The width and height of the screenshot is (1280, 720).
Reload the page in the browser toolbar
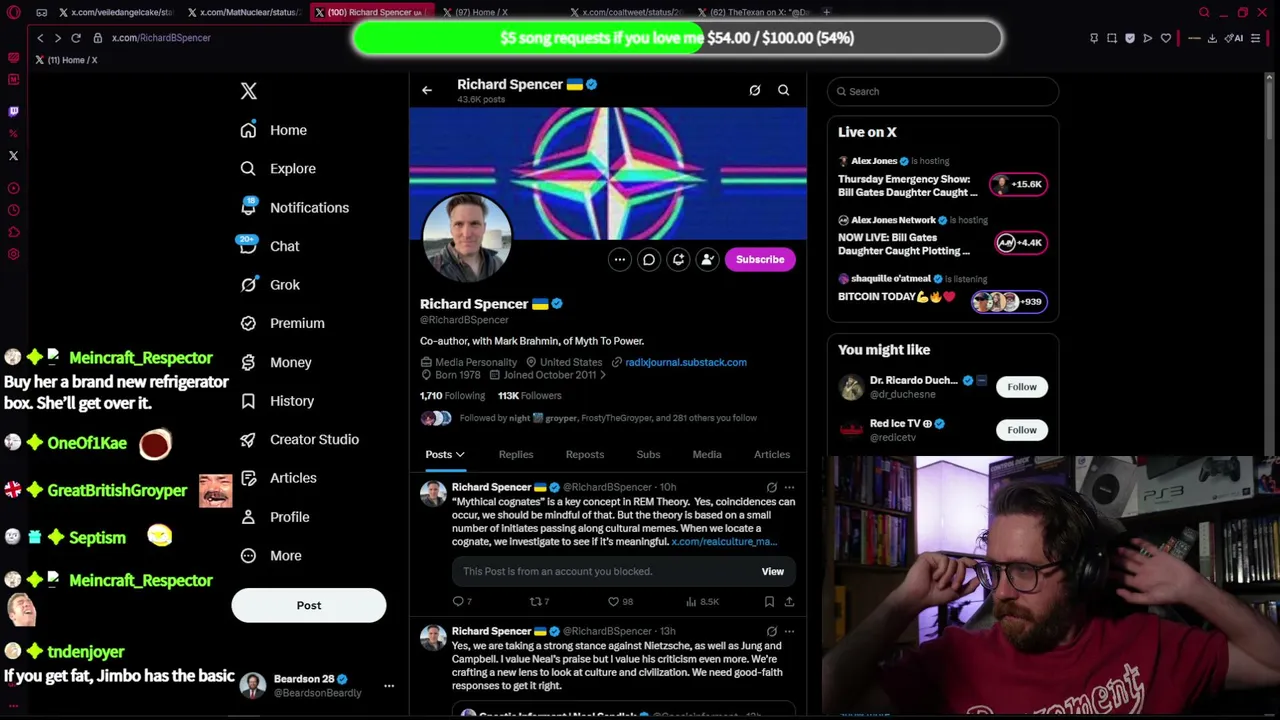[x=75, y=38]
